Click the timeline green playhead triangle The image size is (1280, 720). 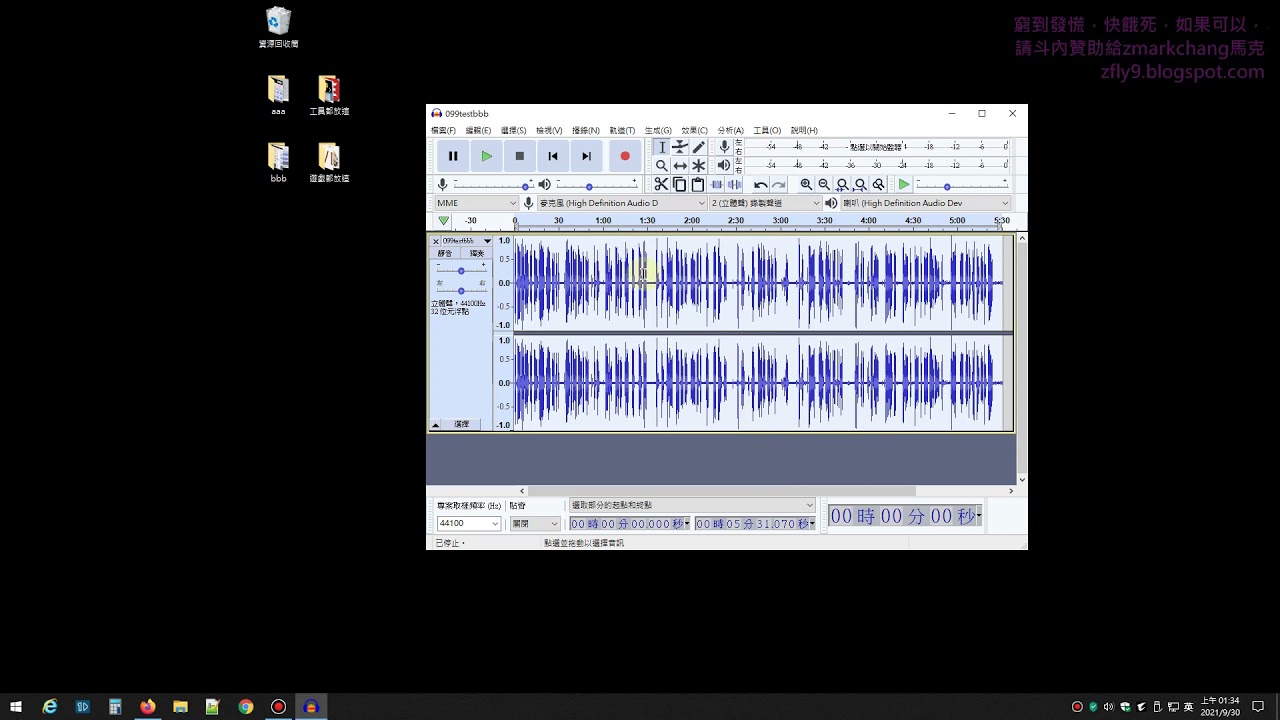(443, 220)
